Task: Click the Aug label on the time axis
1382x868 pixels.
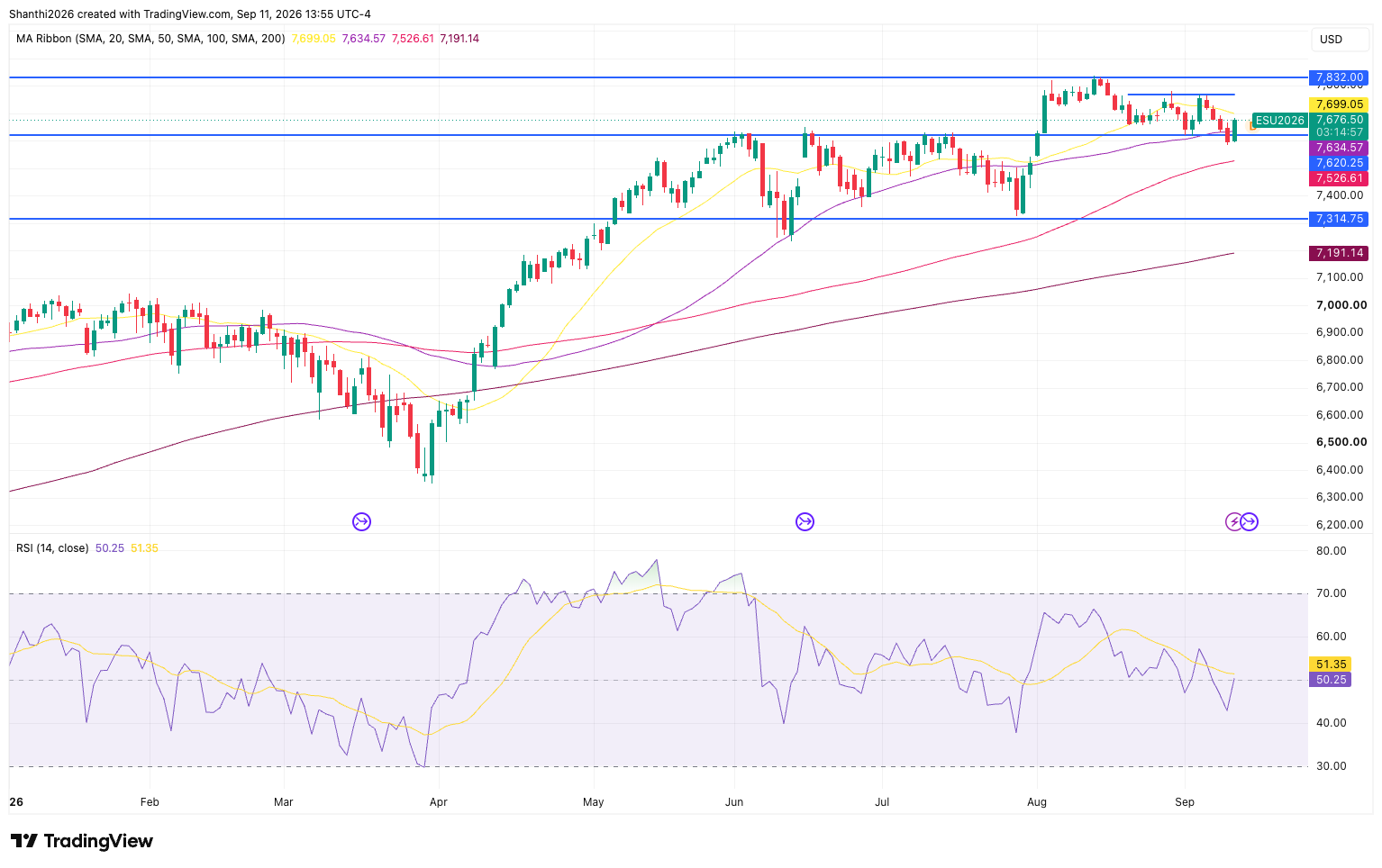Action: coord(1037,801)
